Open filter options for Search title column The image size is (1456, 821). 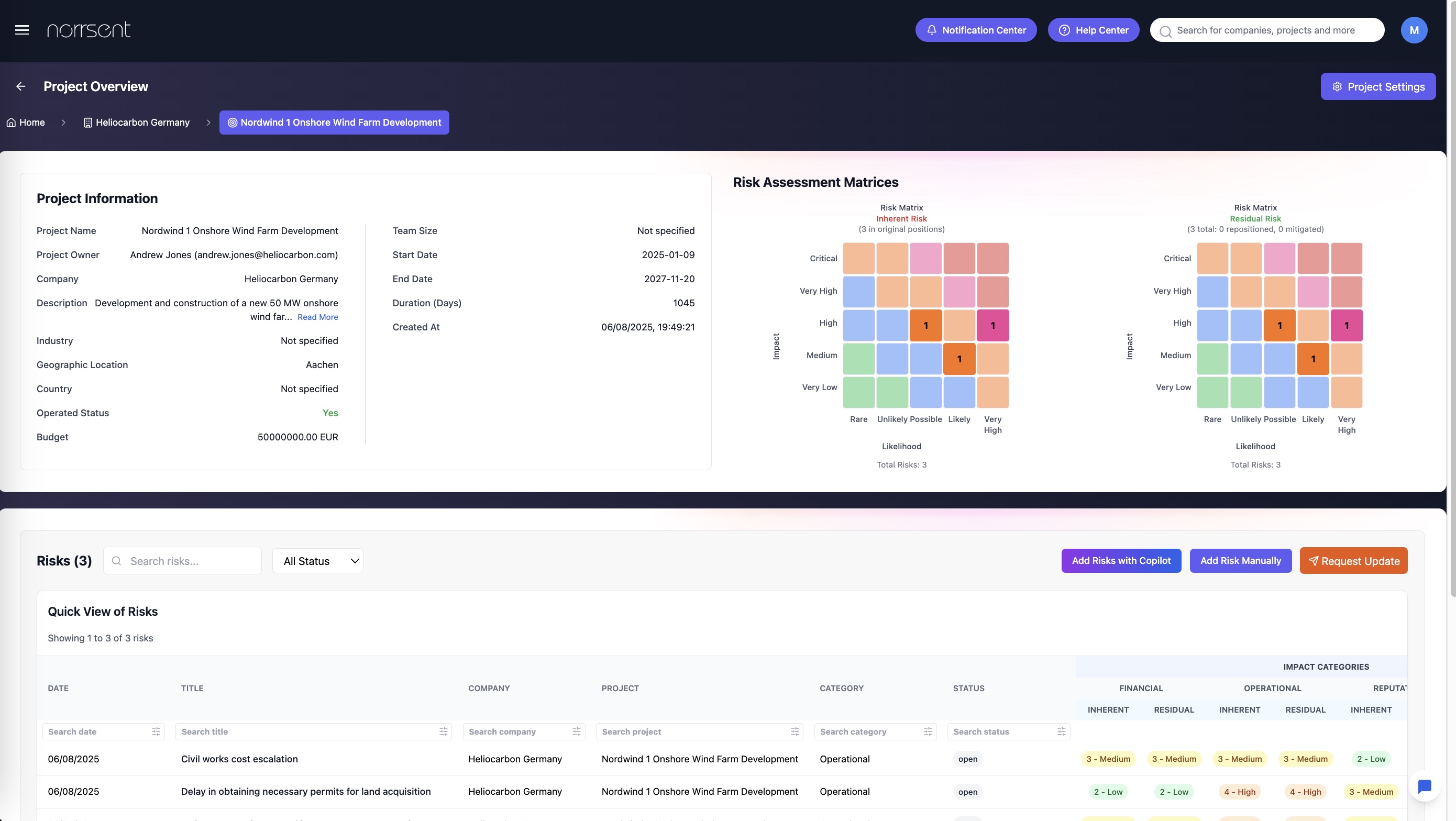click(443, 731)
